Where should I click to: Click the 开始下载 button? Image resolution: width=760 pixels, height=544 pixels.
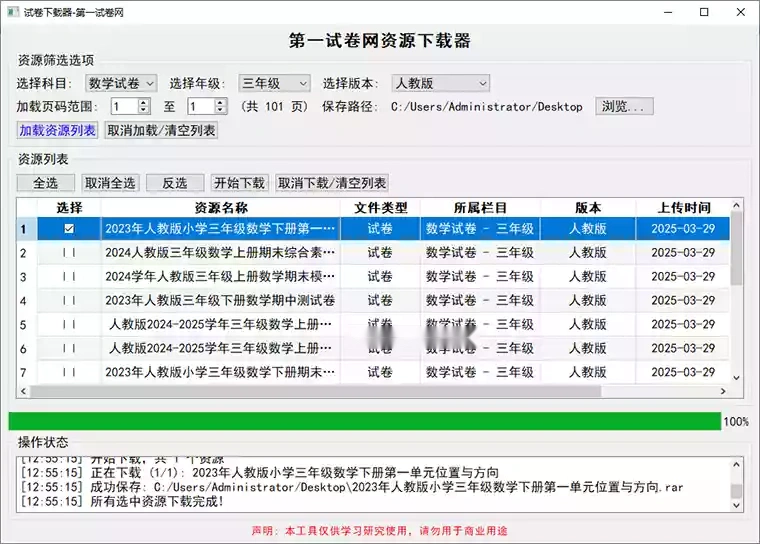coord(239,183)
